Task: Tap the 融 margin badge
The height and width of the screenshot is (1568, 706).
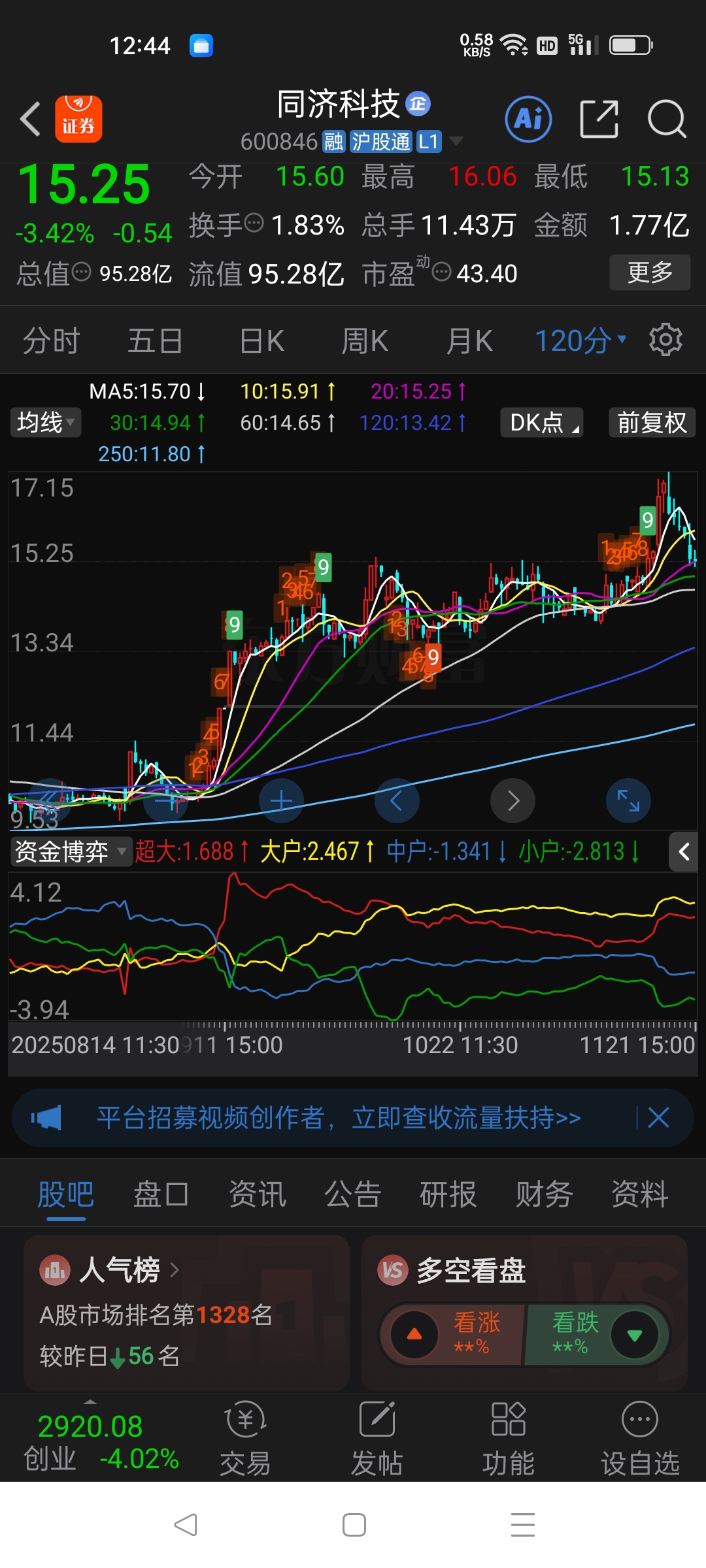Action: (x=334, y=141)
